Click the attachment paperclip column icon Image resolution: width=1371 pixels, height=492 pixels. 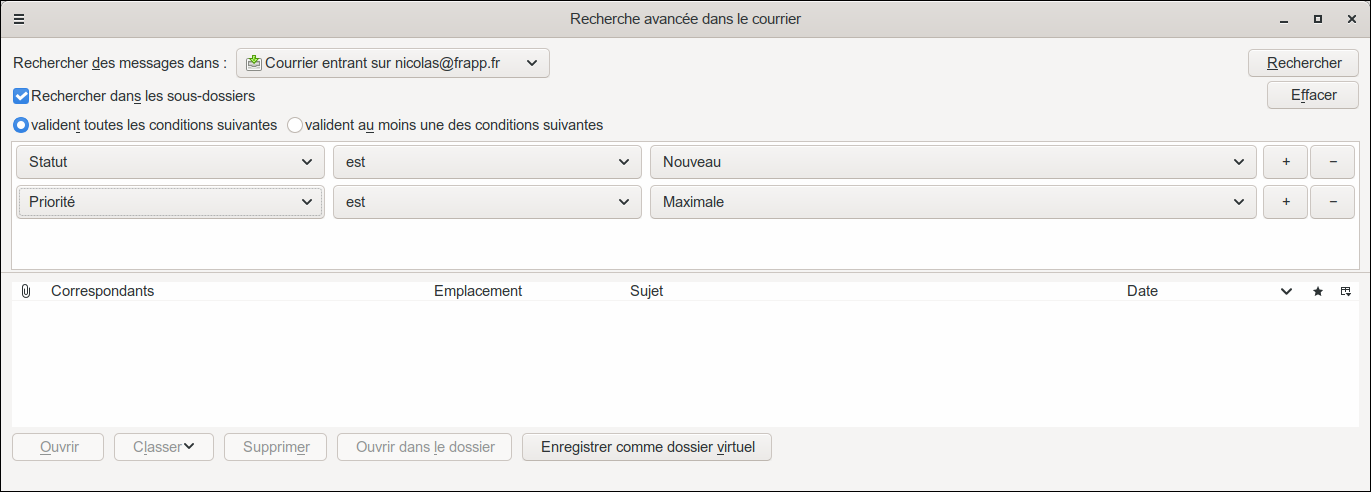26,291
